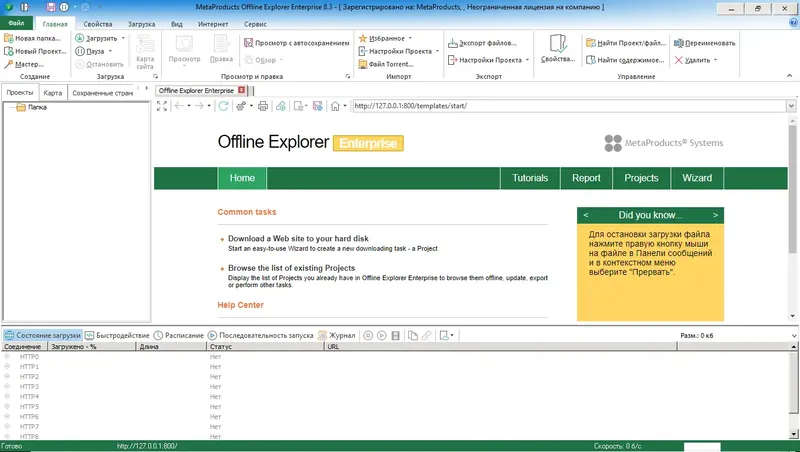Viewport: 800px width, 452px height.
Task: Open the Файл menu
Action: (16, 23)
